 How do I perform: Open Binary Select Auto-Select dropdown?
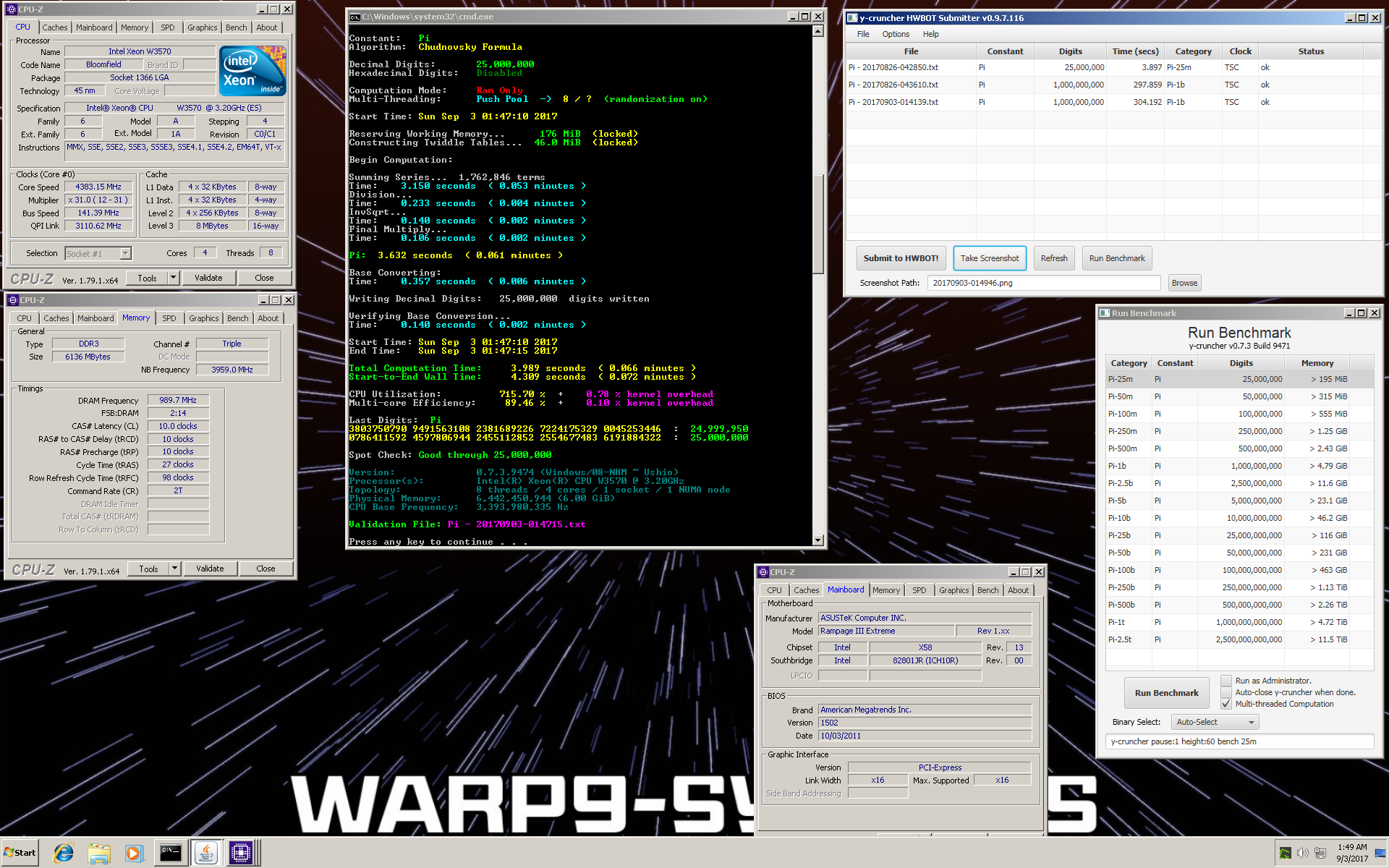coord(1215,722)
